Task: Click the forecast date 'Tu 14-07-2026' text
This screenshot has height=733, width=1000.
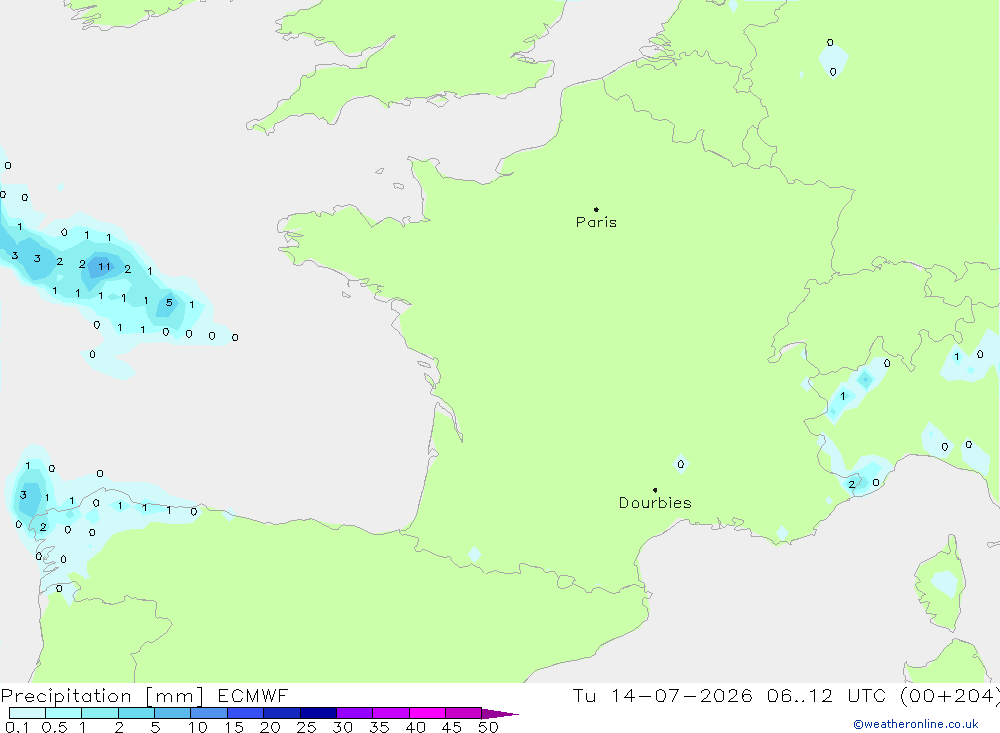Action: click(662, 696)
